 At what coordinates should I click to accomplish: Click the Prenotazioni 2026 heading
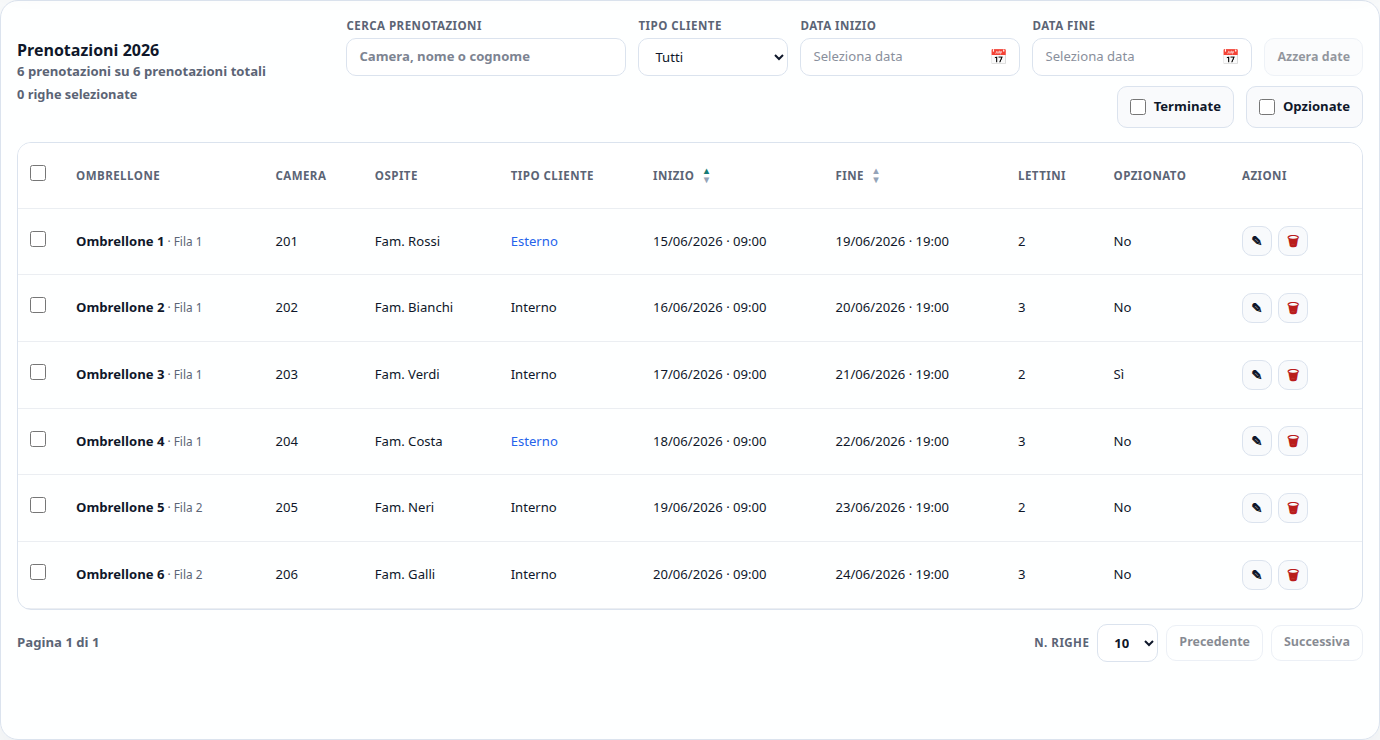pos(88,50)
